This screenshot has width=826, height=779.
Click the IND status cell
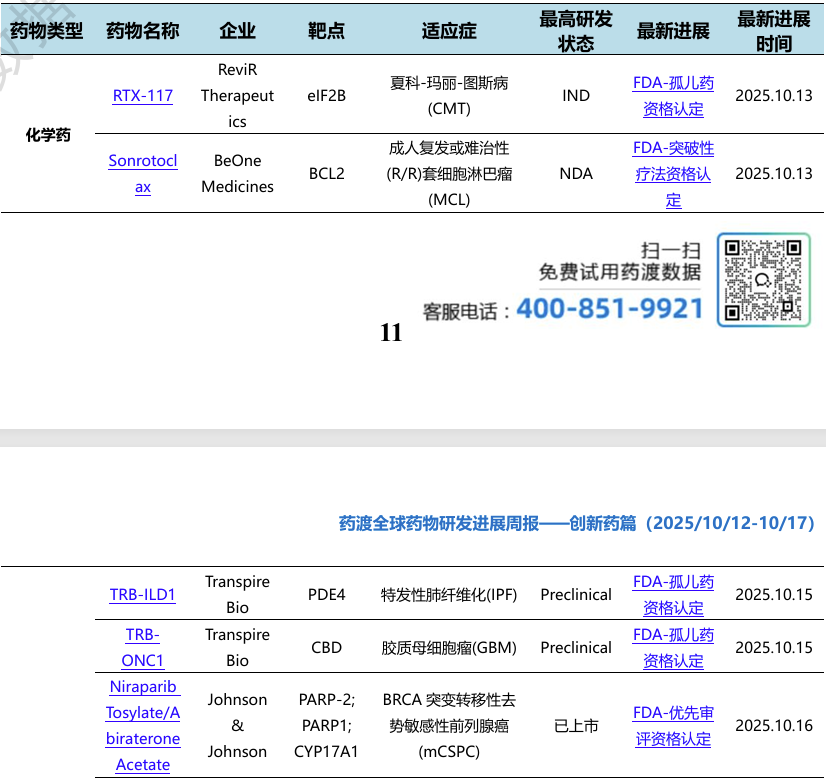tap(576, 96)
